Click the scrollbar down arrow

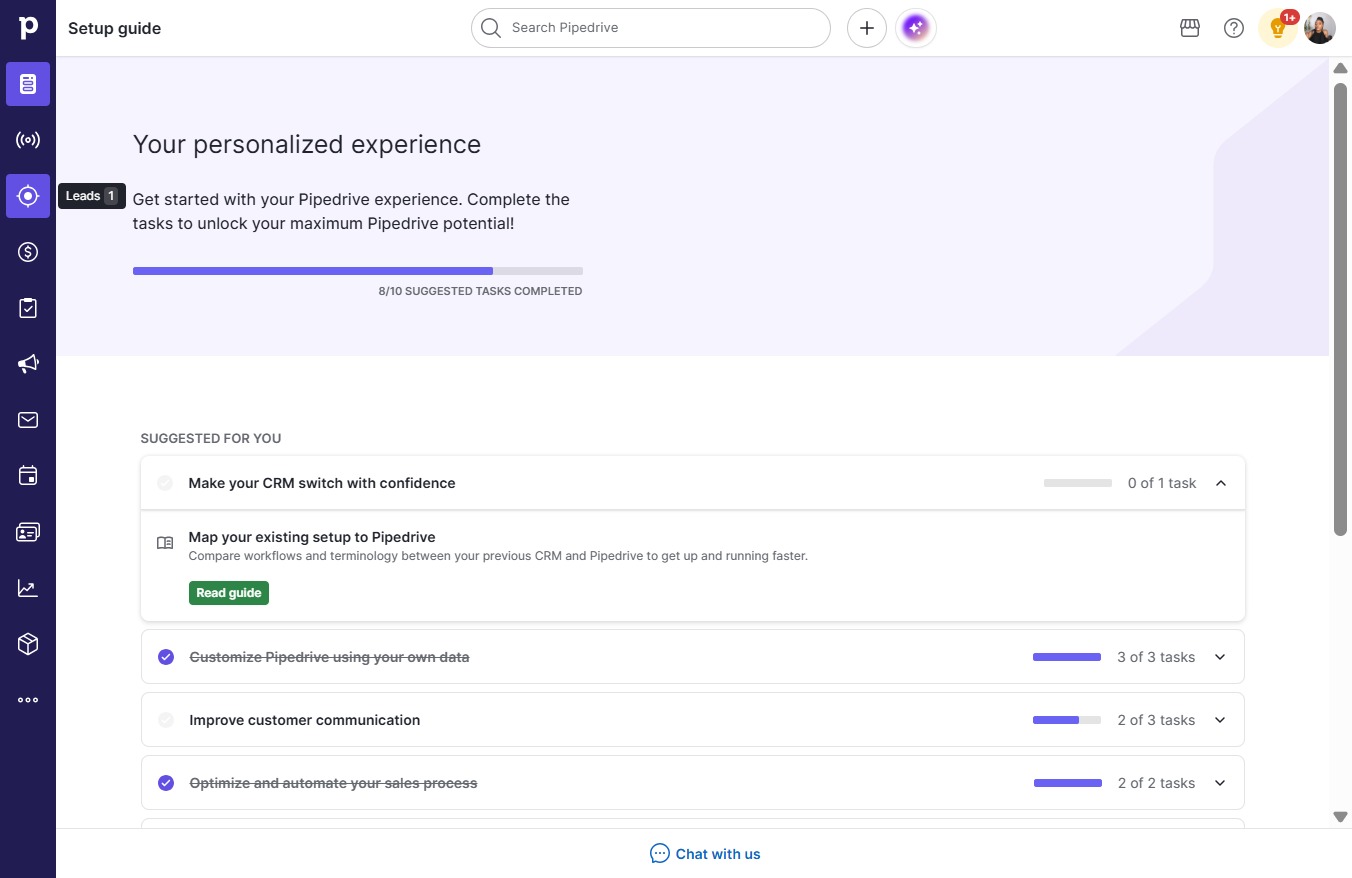[x=1341, y=817]
